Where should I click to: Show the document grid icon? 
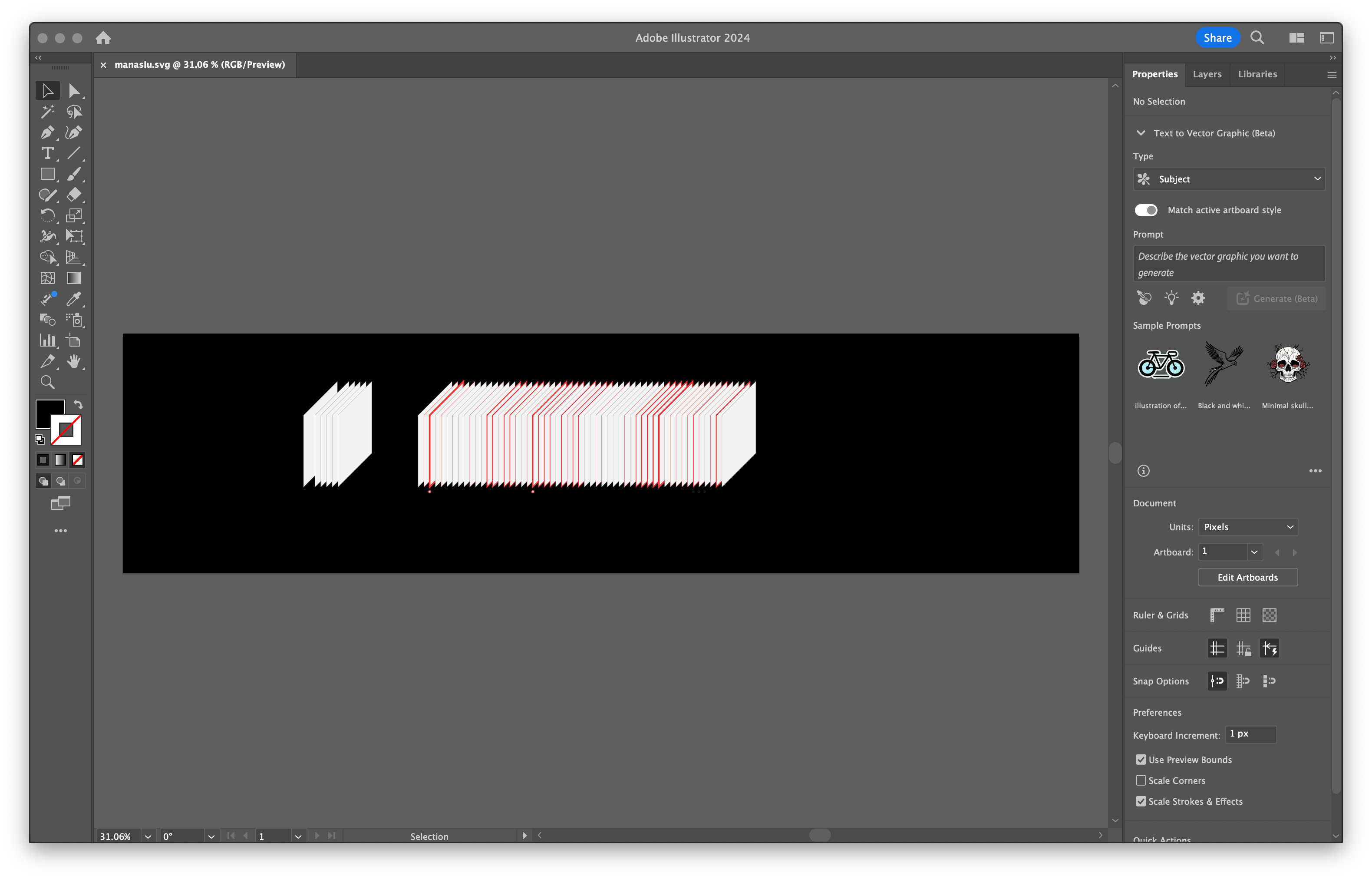pos(1243,615)
